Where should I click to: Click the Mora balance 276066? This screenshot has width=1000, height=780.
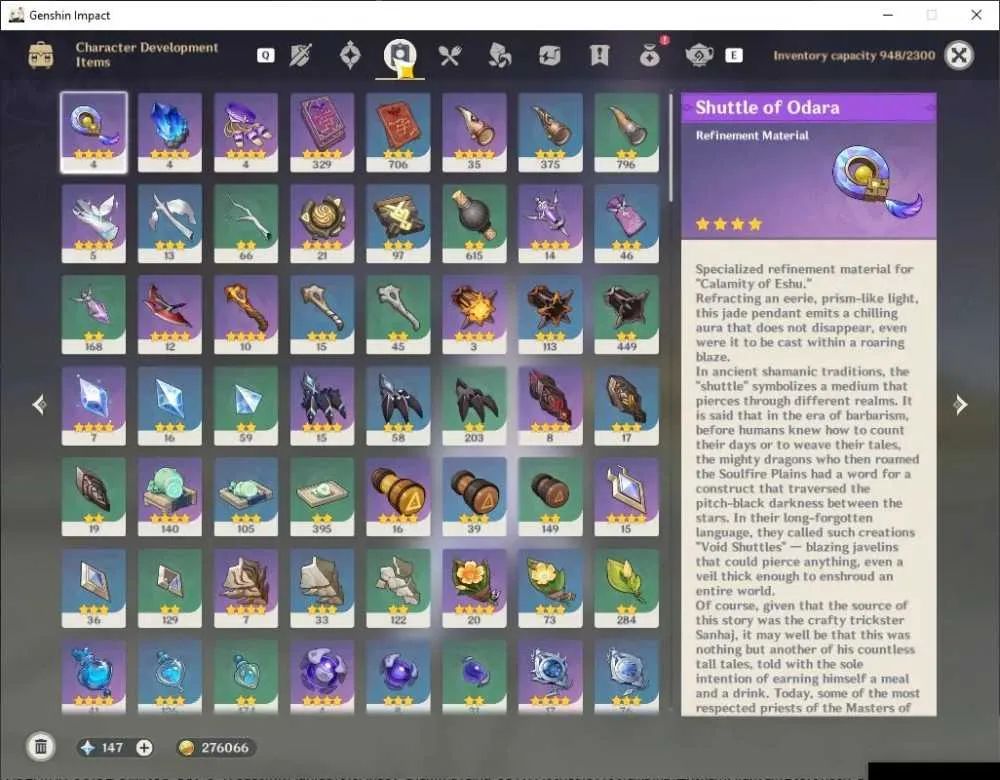[x=216, y=747]
